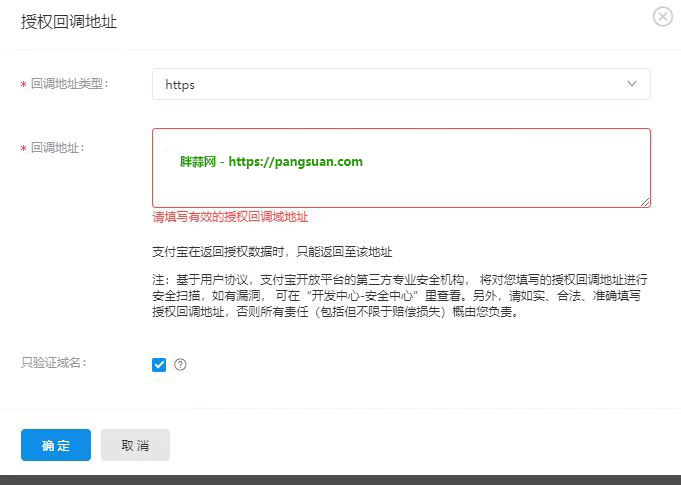Expand the dropdown chevron arrow

[632, 84]
